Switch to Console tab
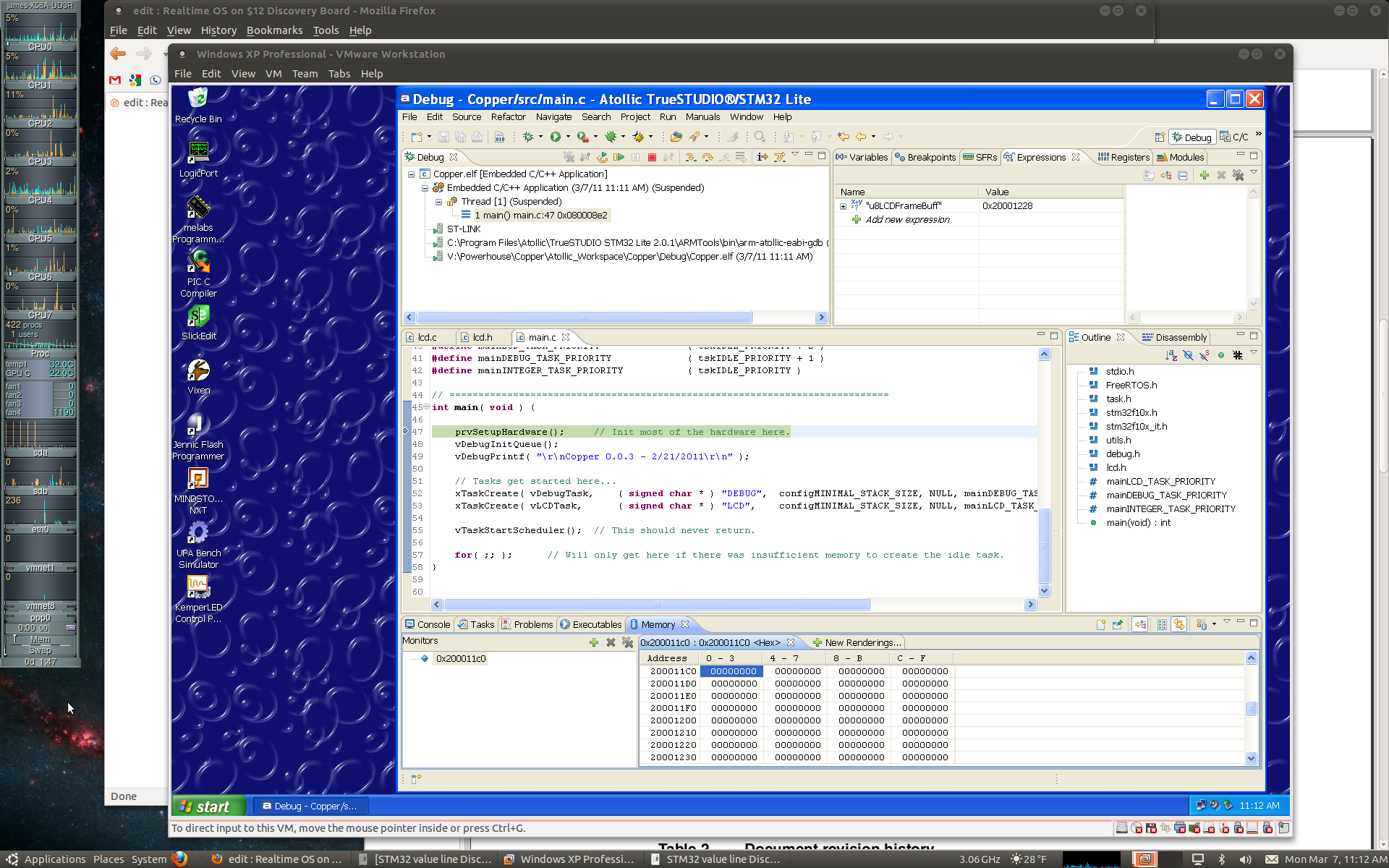Viewport: 1389px width, 868px height. (428, 624)
